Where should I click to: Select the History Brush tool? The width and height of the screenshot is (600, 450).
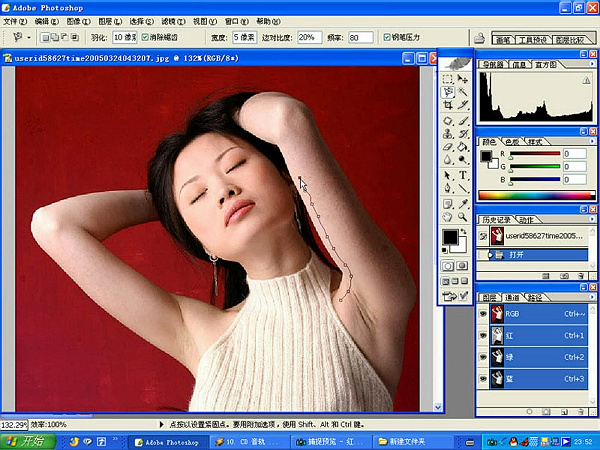click(463, 134)
